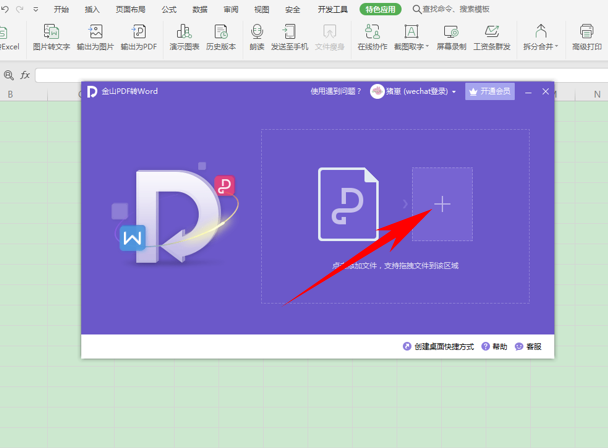The image size is (608, 448).
Task: Open 在线协作 tool
Action: [372, 38]
